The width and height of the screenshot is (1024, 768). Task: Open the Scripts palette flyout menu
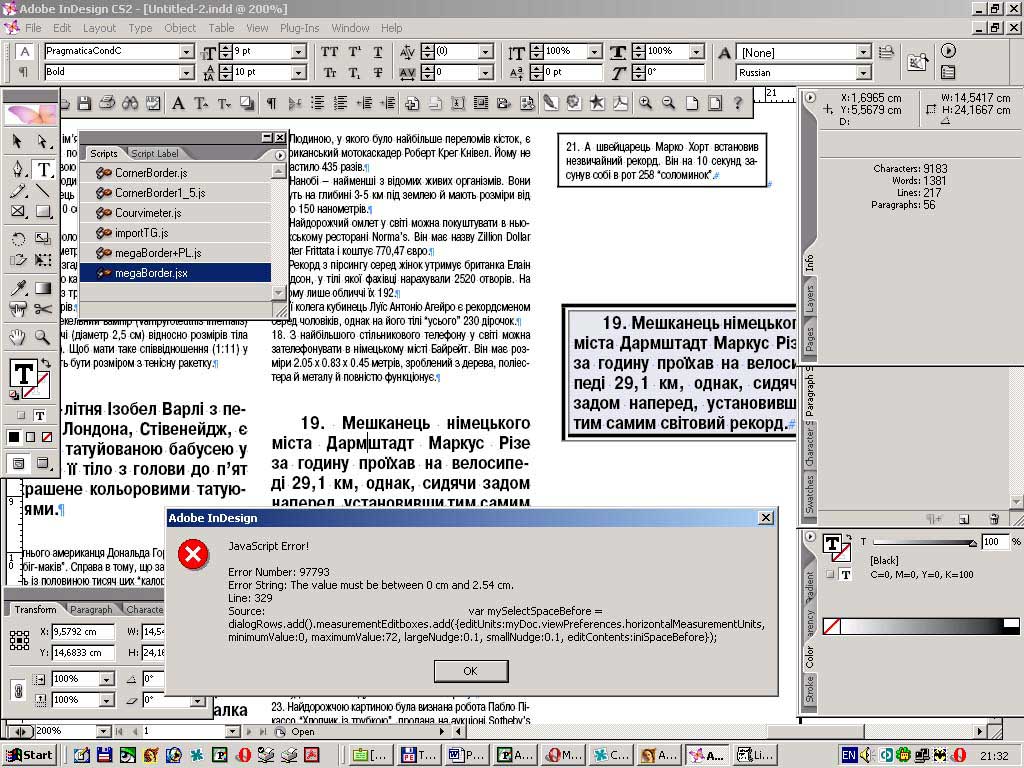tap(280, 155)
